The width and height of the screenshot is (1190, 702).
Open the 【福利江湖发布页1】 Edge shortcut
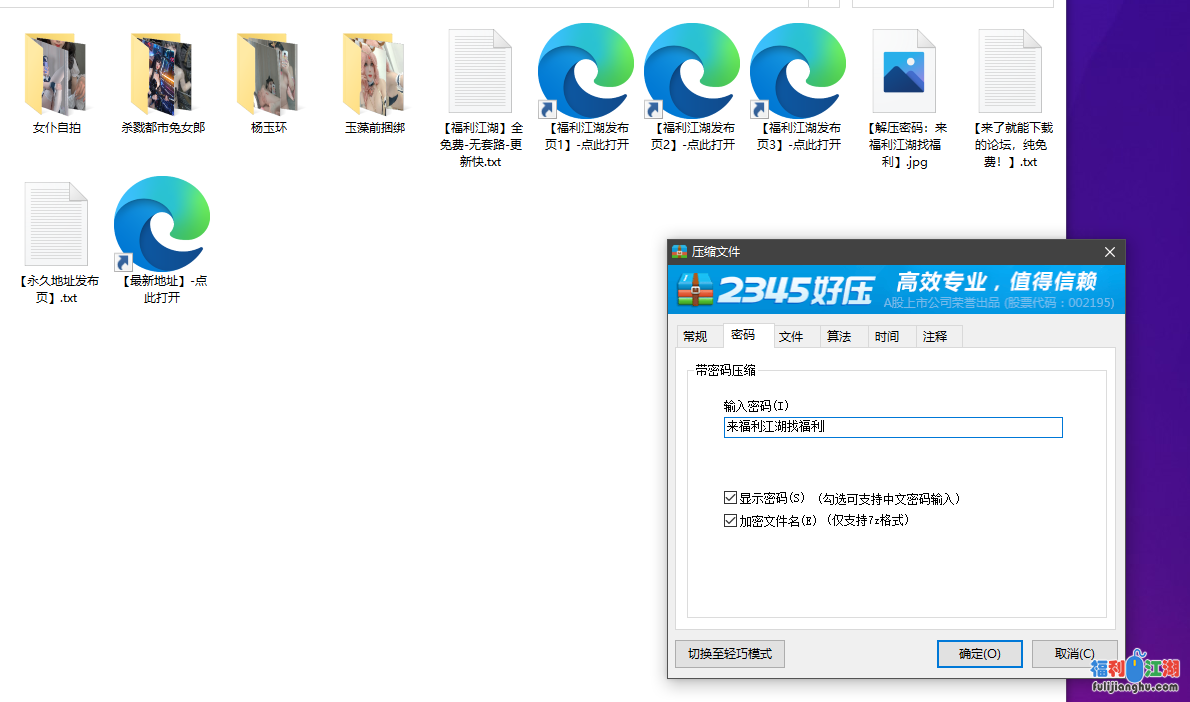tap(586, 72)
